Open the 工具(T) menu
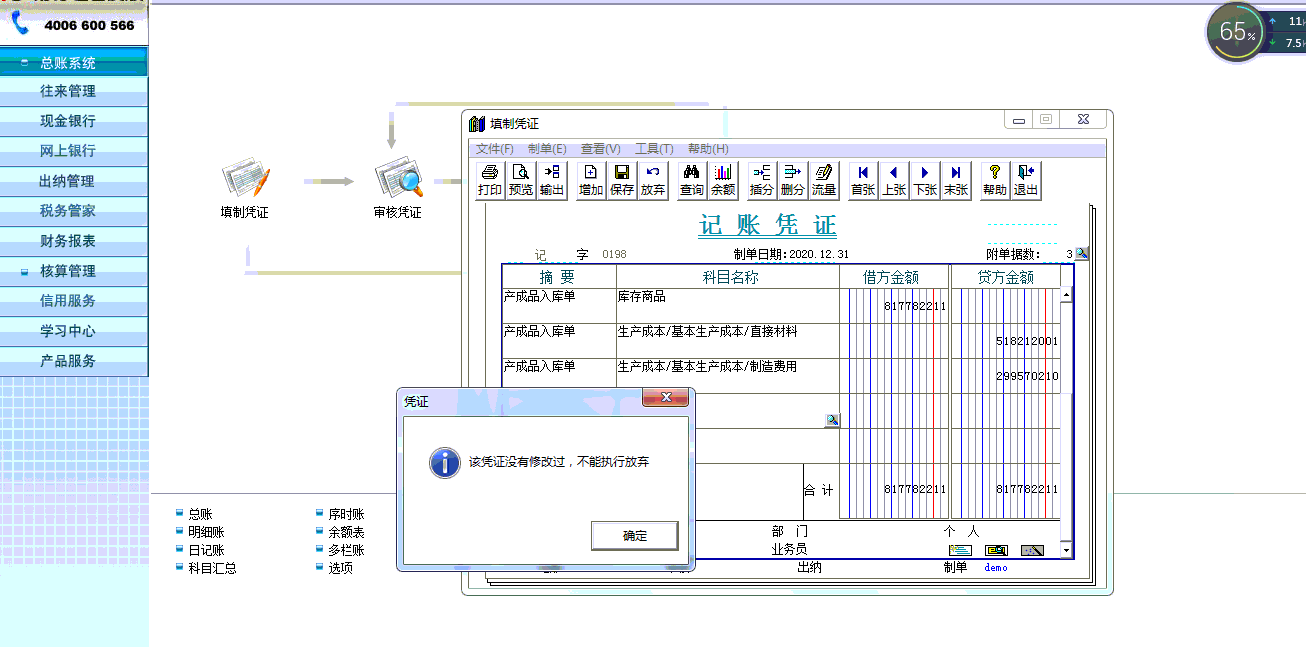 [655, 149]
